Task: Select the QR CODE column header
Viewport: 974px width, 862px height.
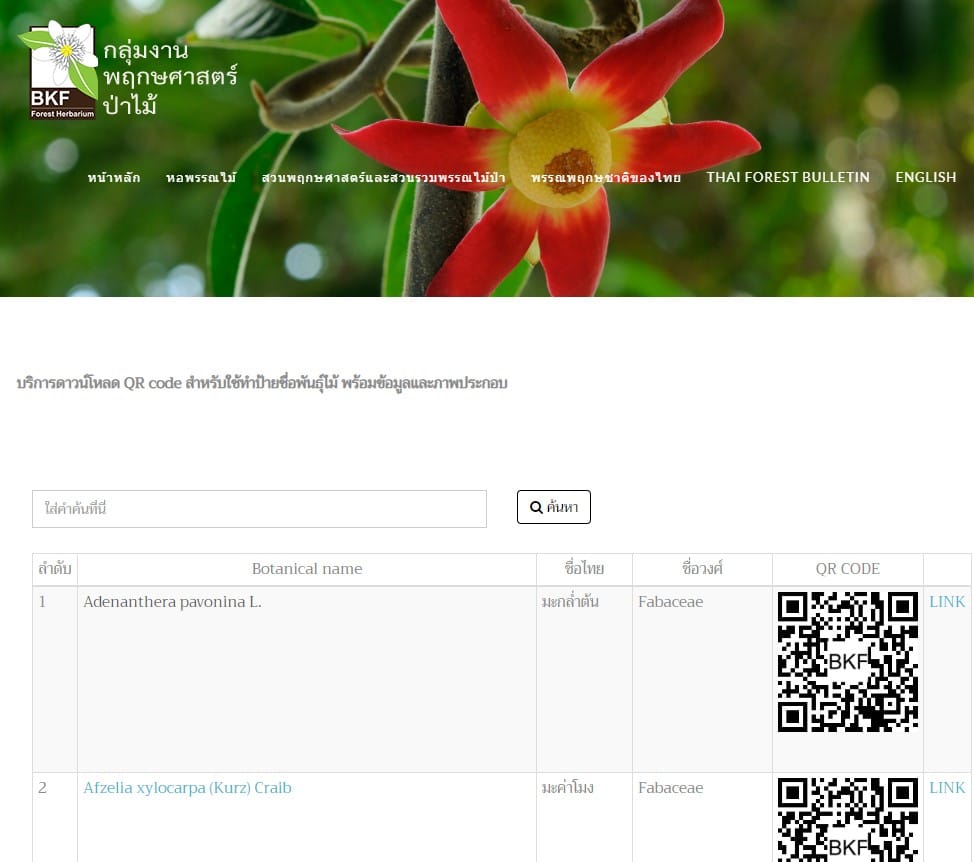Action: pyautogui.click(x=847, y=569)
